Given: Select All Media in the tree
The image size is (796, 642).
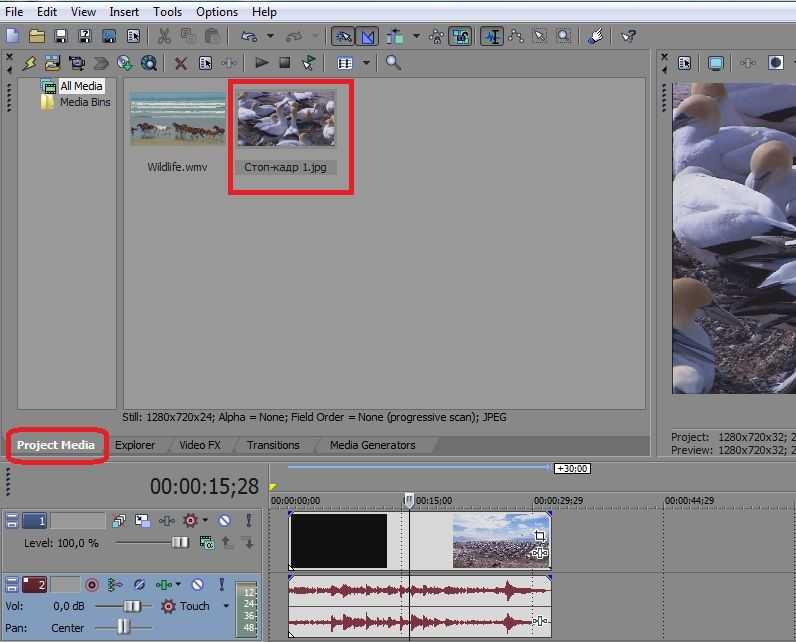Looking at the screenshot, I should [x=81, y=86].
